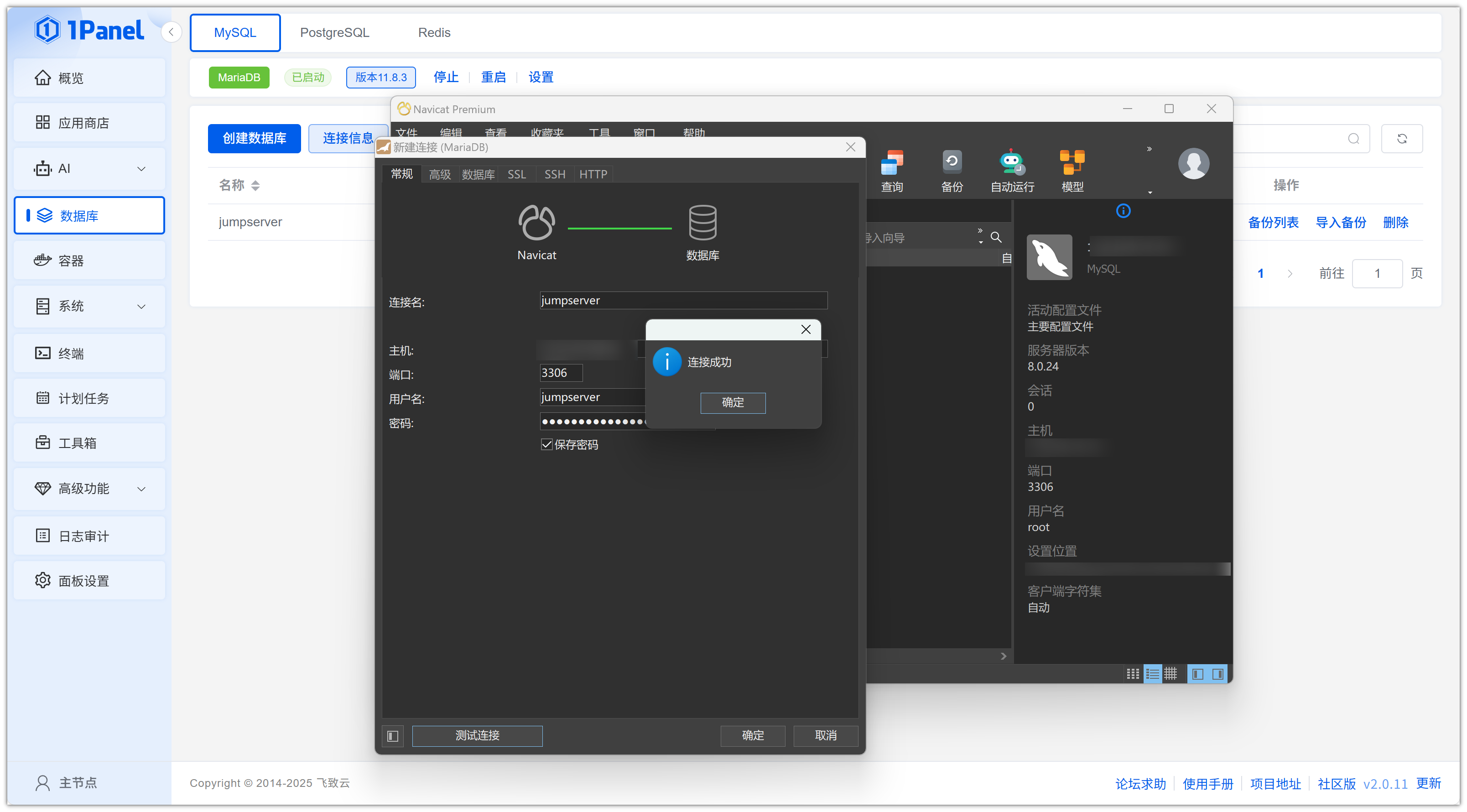This screenshot has width=1467, height=812.
Task: Click the Automation (自动运行) robot icon
Action: click(1012, 163)
